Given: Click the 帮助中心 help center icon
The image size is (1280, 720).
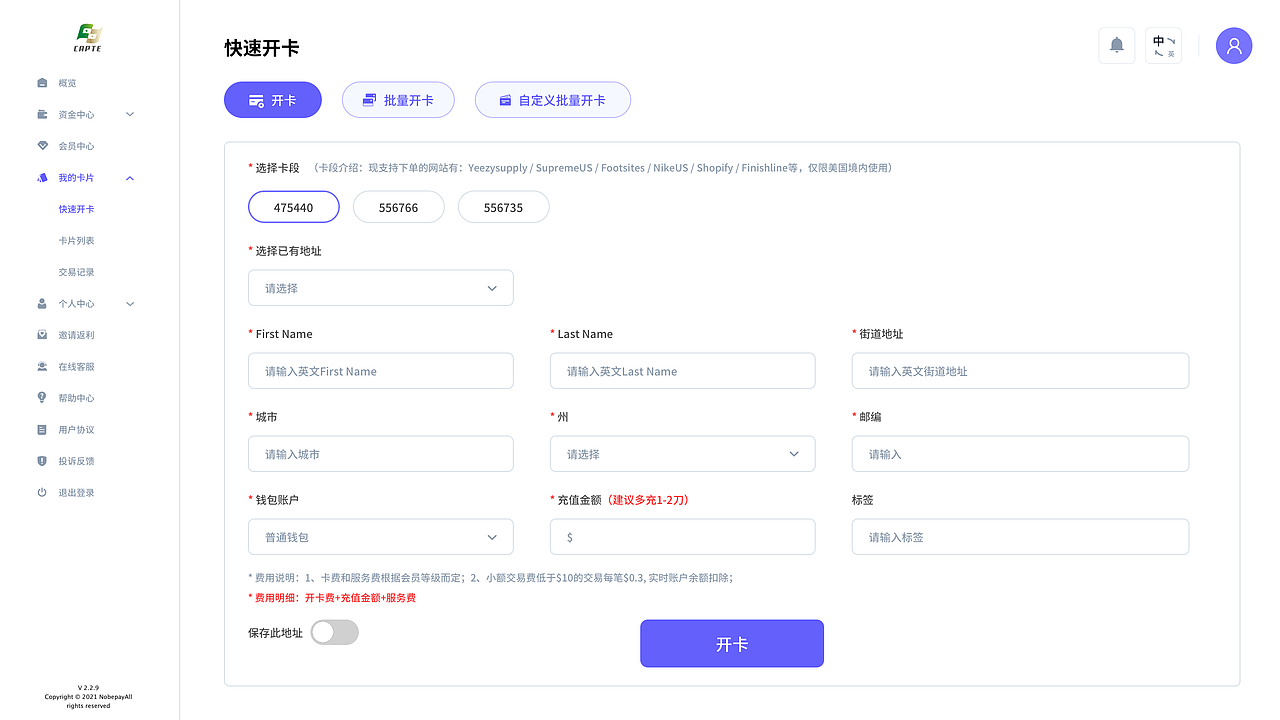Looking at the screenshot, I should point(41,397).
